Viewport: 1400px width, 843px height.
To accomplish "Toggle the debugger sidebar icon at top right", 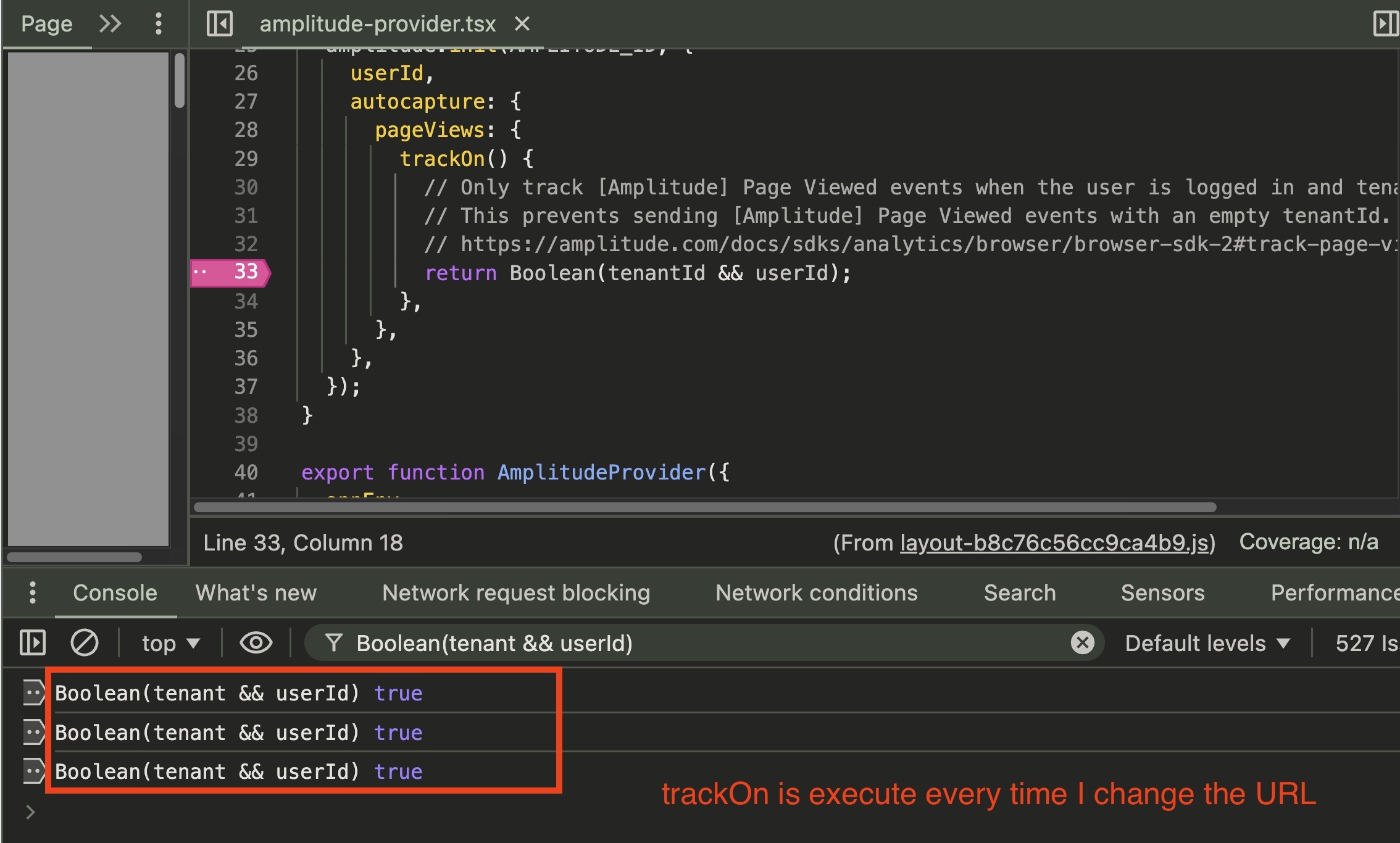I will 1385,24.
